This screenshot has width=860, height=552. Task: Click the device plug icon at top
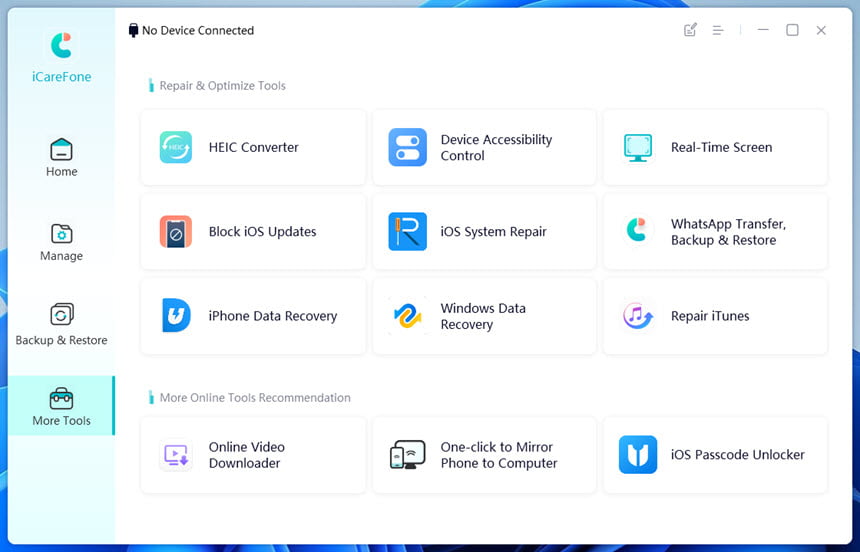click(x=133, y=30)
